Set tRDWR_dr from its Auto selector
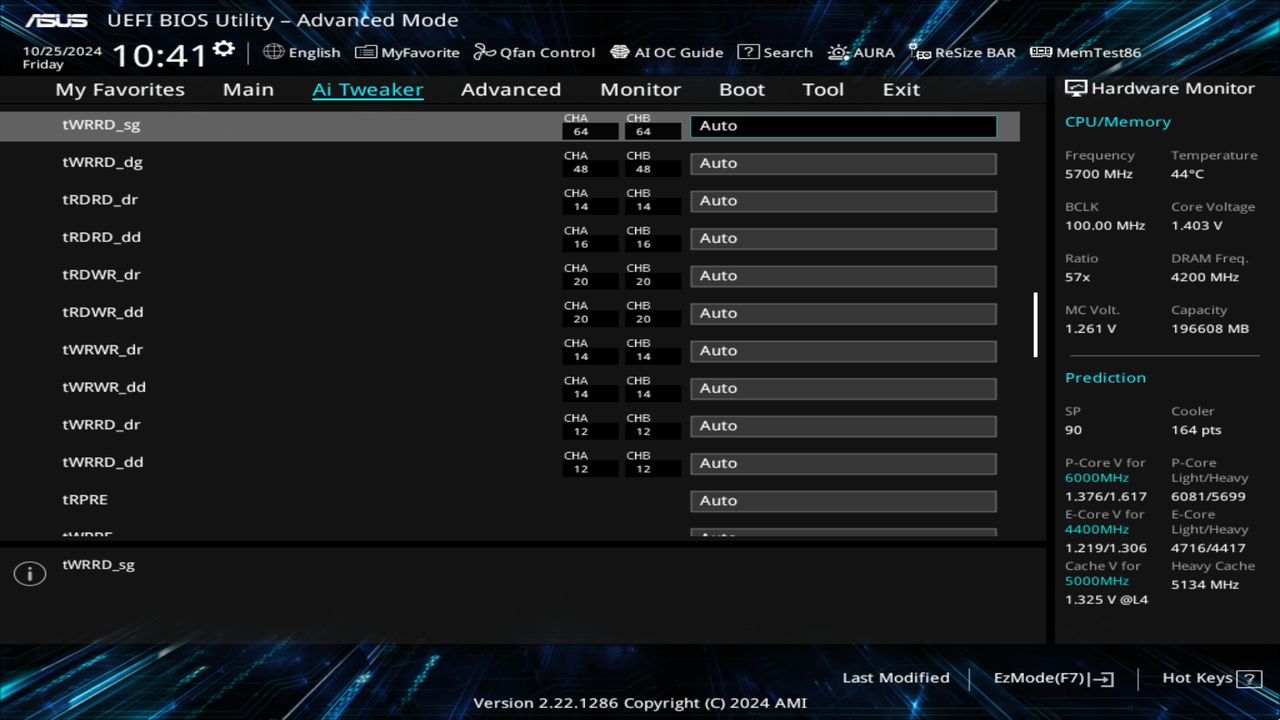Screen dimensions: 1280x720 tap(843, 275)
